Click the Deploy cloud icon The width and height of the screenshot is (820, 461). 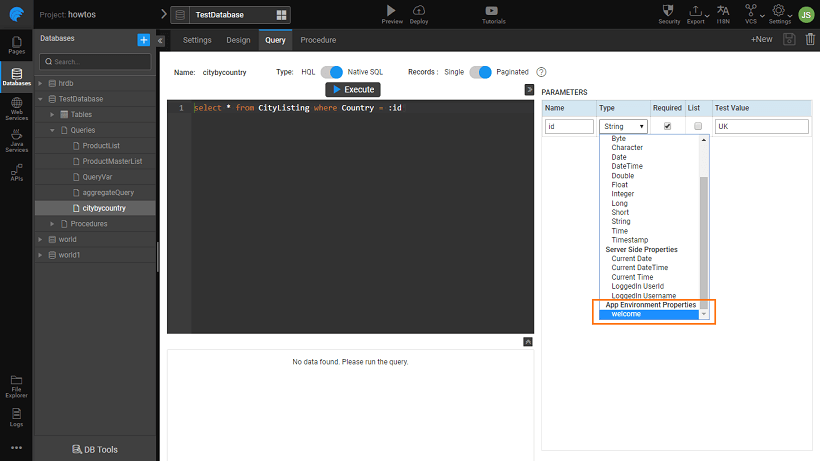(x=419, y=11)
